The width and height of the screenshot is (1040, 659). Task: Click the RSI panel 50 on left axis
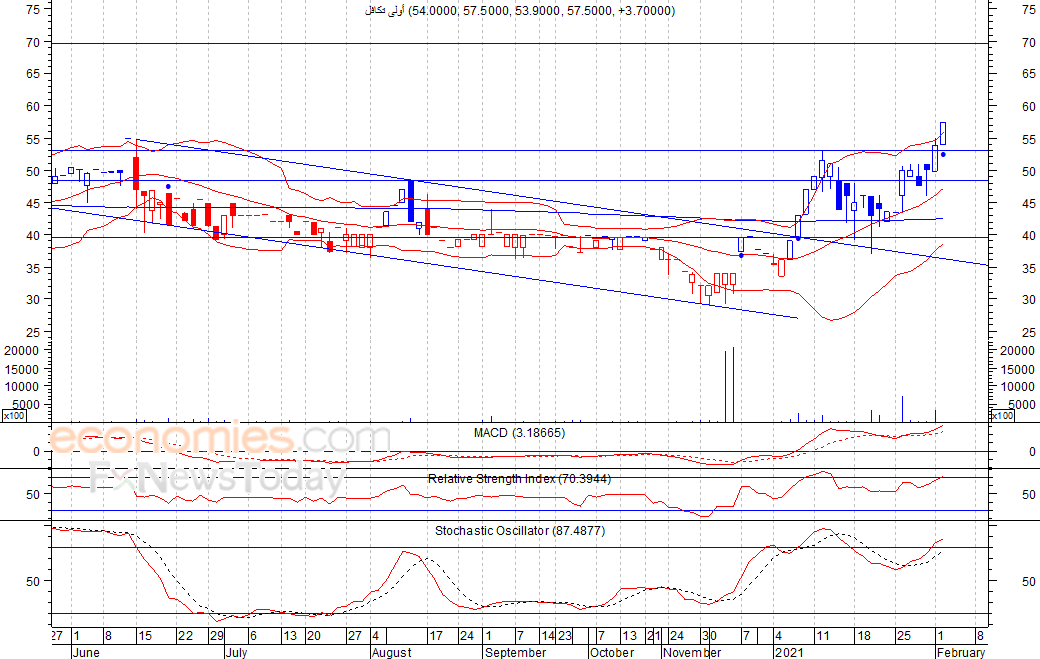click(33, 495)
